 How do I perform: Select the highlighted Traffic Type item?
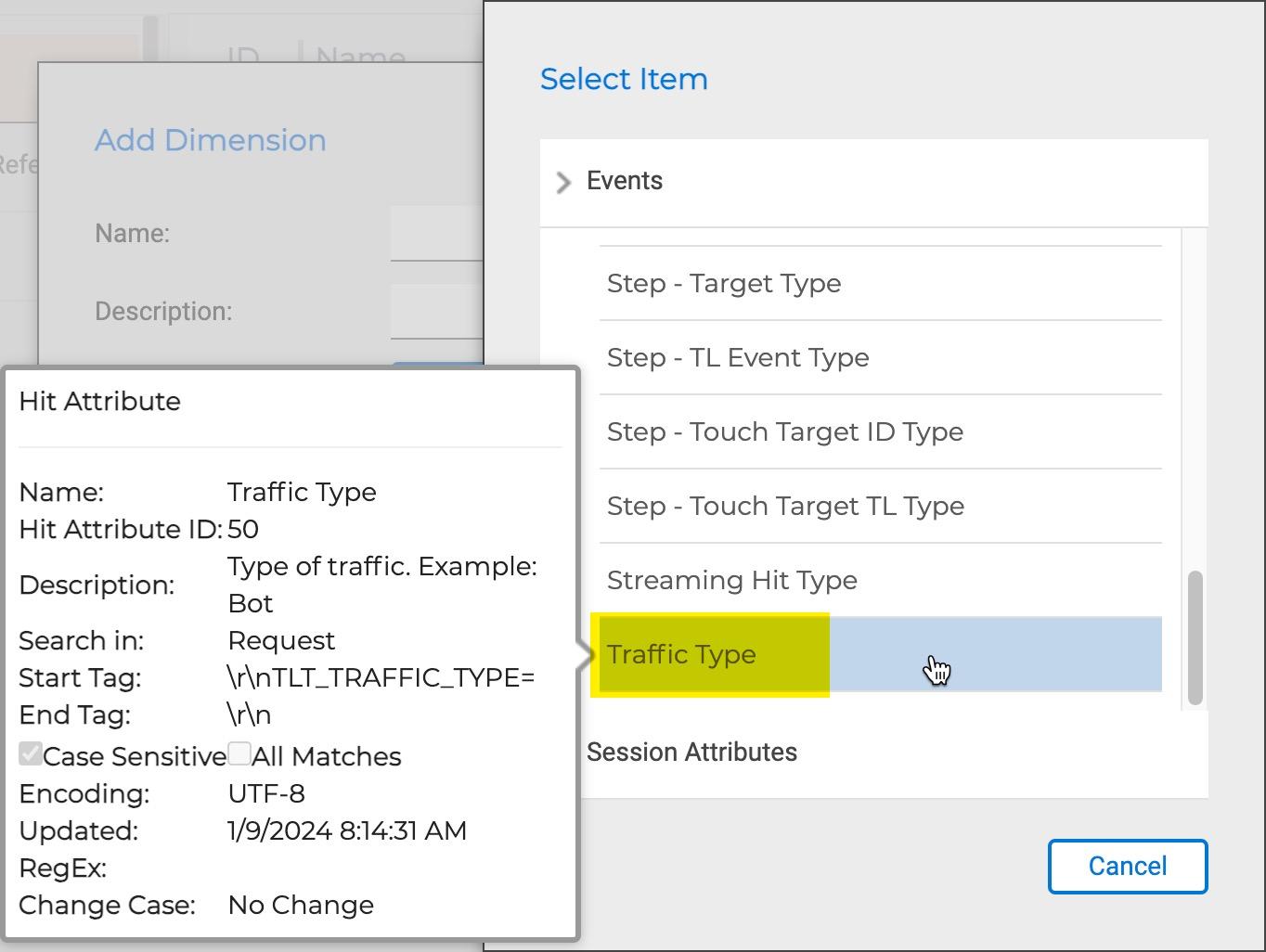(681, 654)
